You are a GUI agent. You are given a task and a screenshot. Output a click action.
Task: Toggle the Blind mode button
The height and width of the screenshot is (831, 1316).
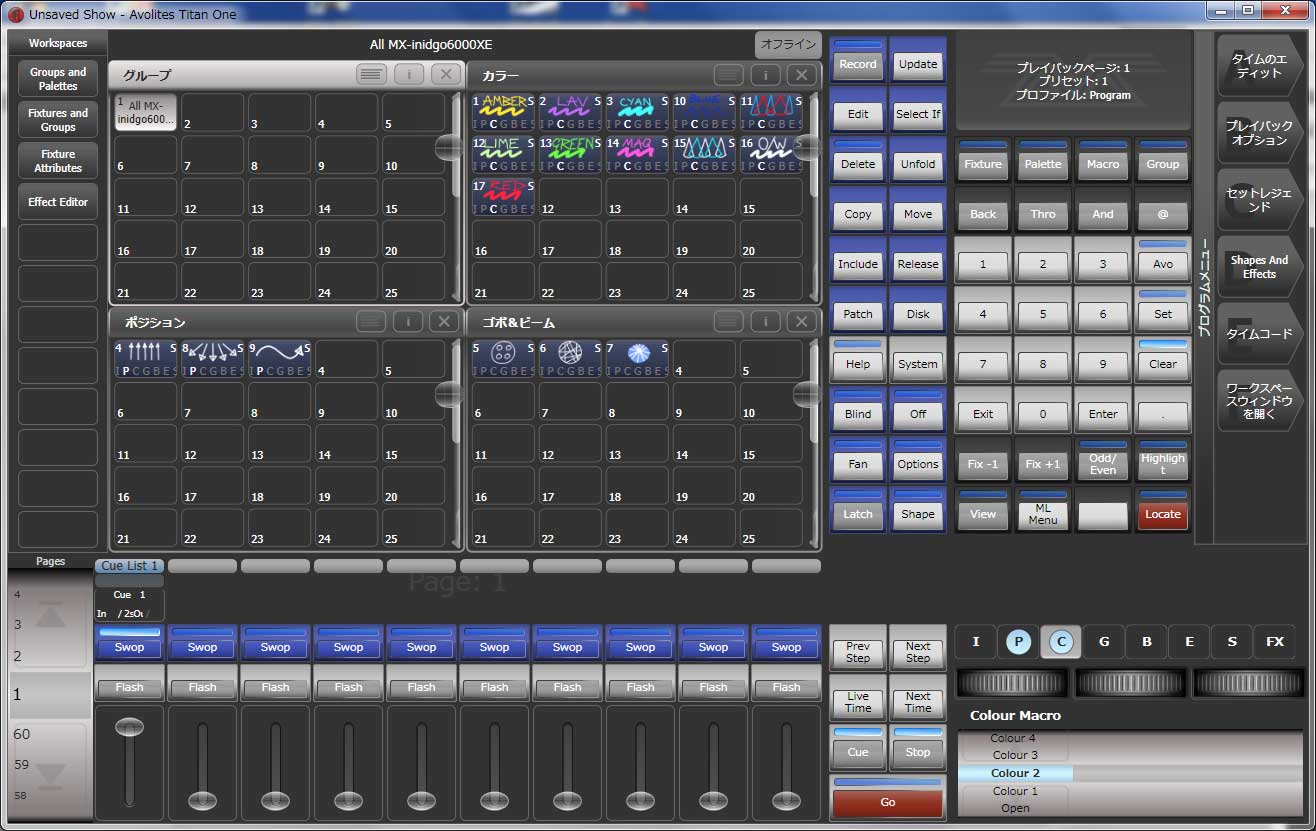pos(858,412)
